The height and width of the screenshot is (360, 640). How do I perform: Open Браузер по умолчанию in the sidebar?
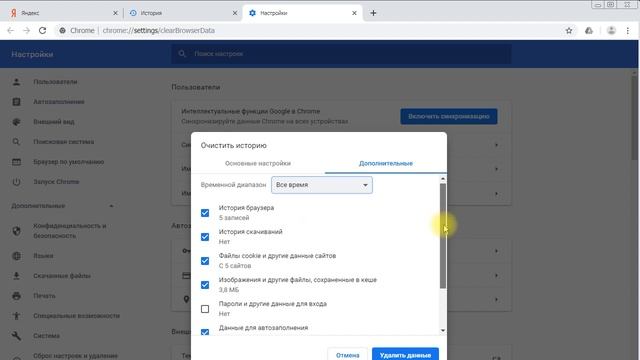coord(69,162)
